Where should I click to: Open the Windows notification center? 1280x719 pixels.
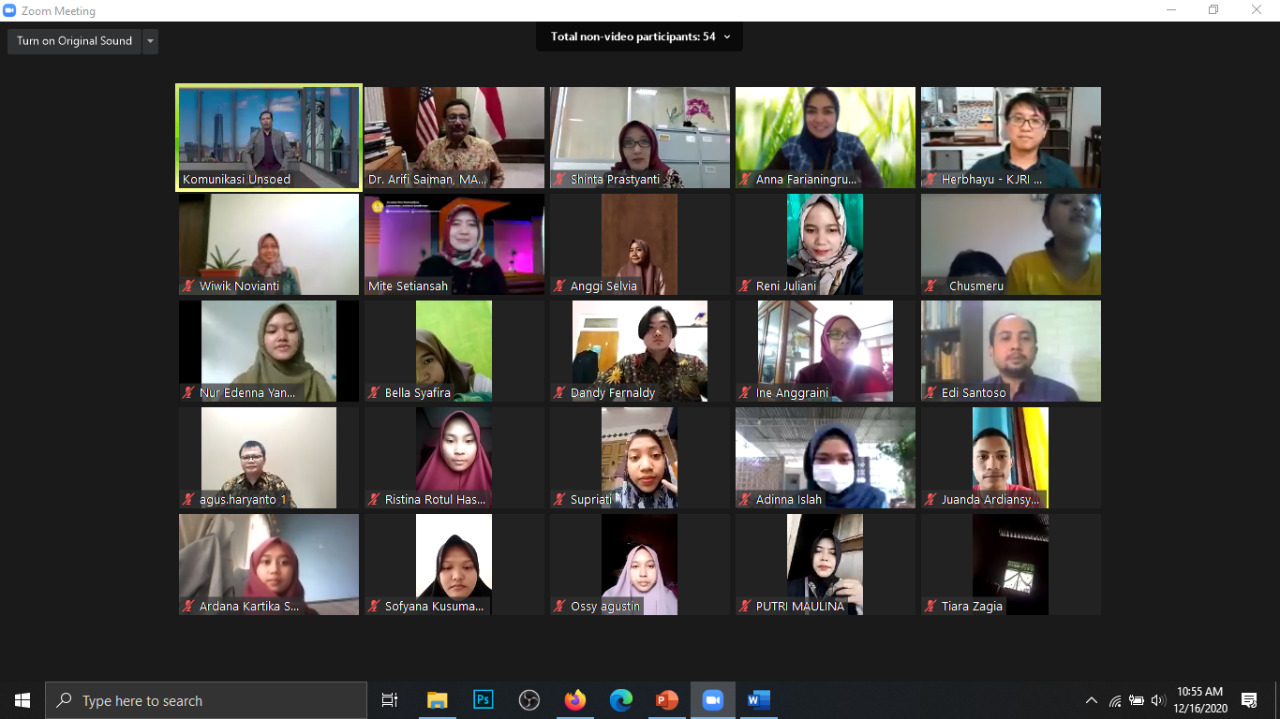[x=1249, y=700]
